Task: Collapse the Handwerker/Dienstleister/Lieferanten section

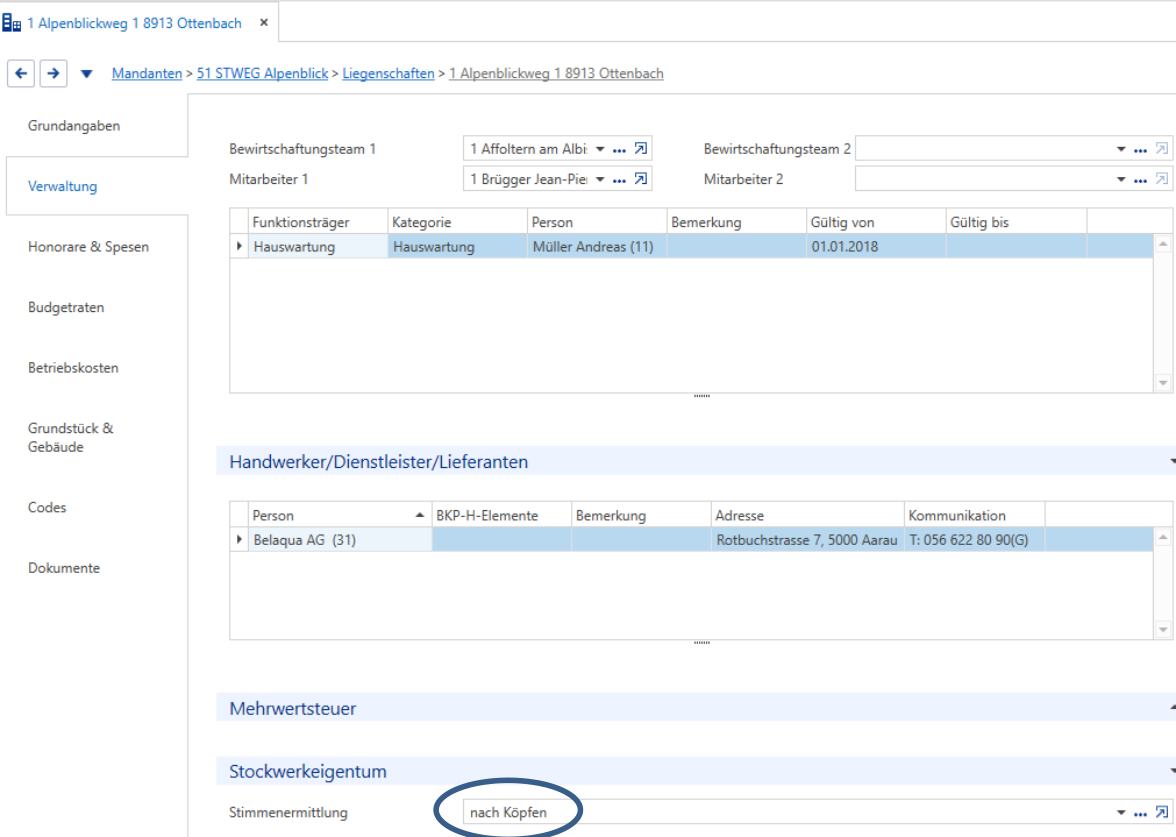Action: tap(1172, 461)
